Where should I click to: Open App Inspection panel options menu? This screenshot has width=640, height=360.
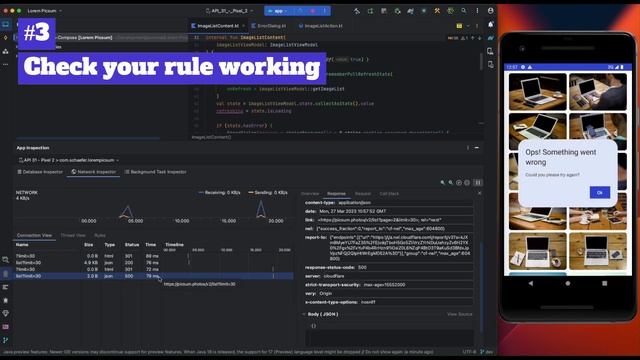[x=468, y=148]
